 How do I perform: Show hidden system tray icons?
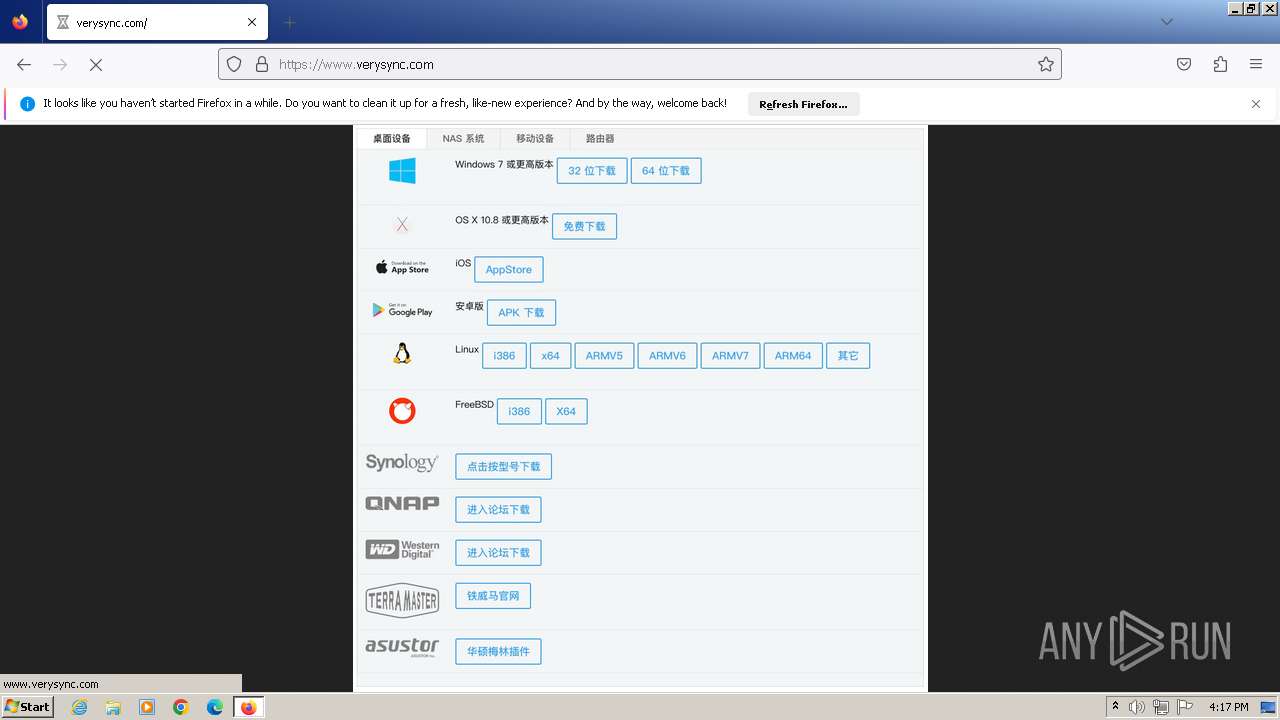click(x=1115, y=707)
